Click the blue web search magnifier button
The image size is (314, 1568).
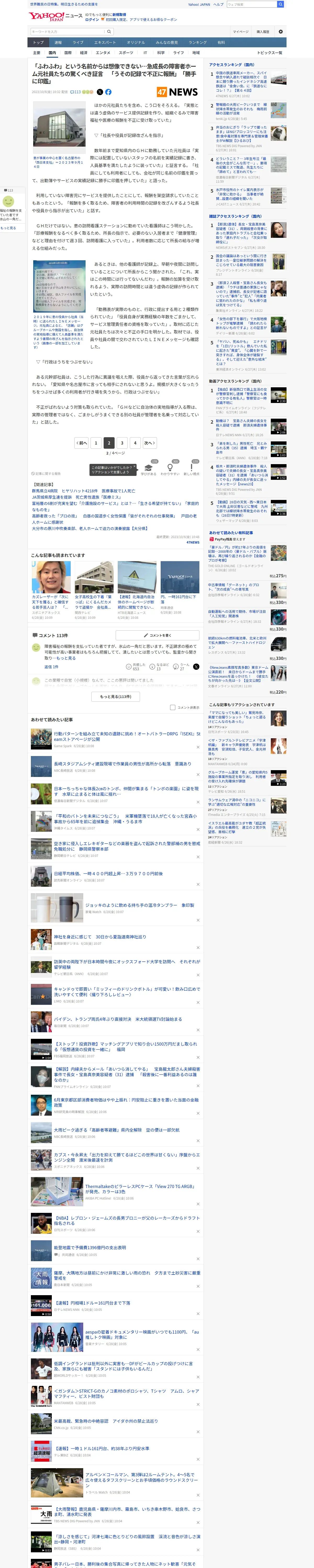tap(281, 4)
